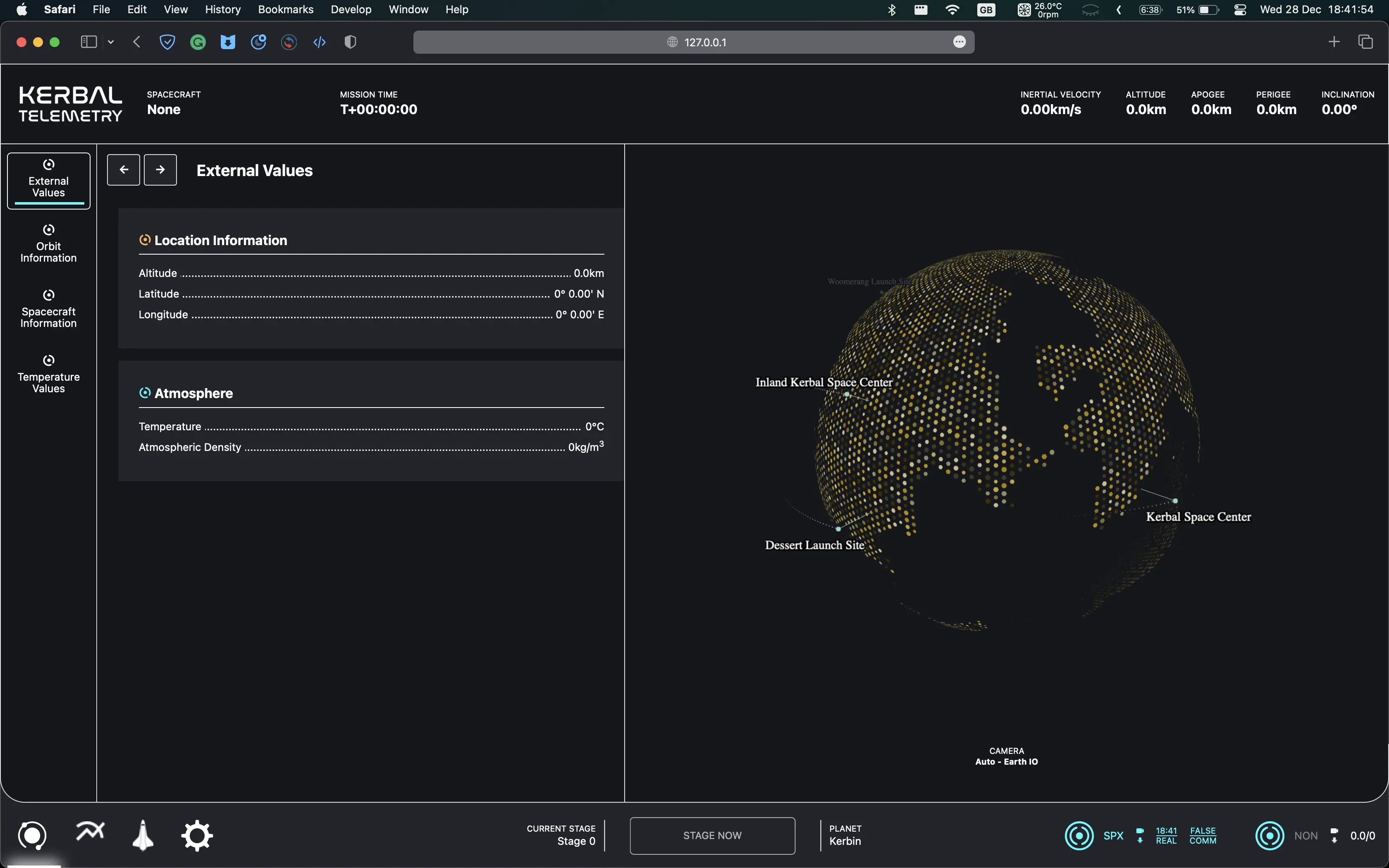Click the Camera Auto - Earth IO label

[x=1006, y=756]
